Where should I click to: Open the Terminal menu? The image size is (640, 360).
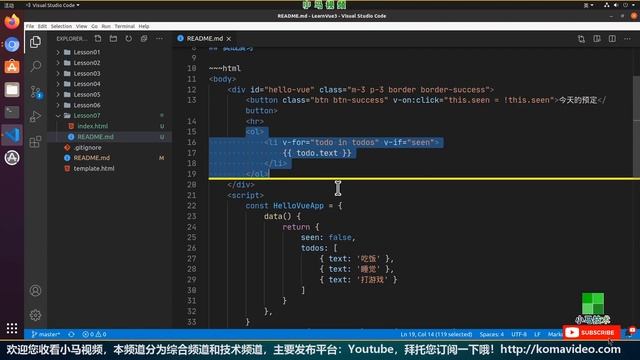click(x=124, y=26)
